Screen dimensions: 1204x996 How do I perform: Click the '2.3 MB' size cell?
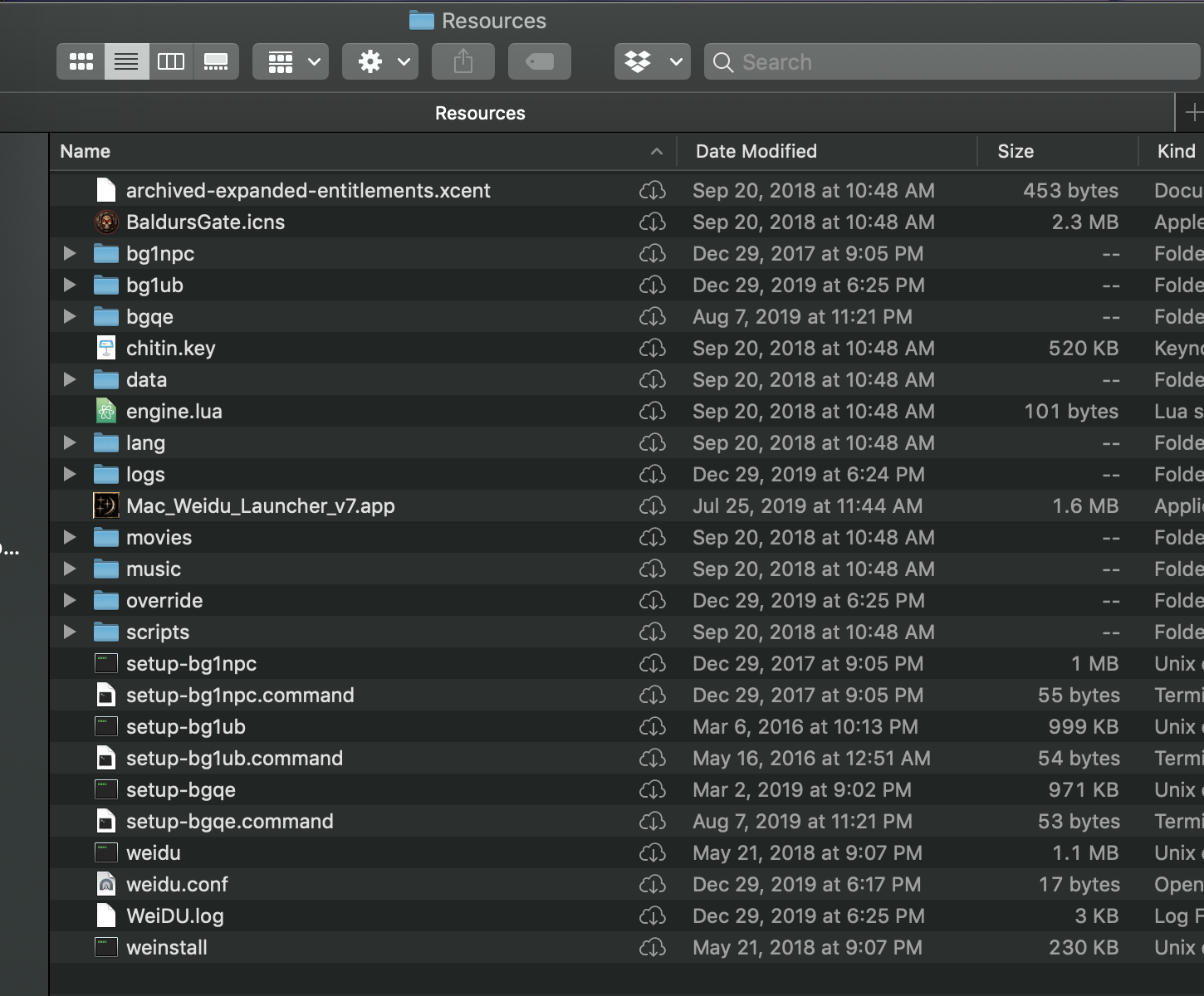pyautogui.click(x=1084, y=222)
